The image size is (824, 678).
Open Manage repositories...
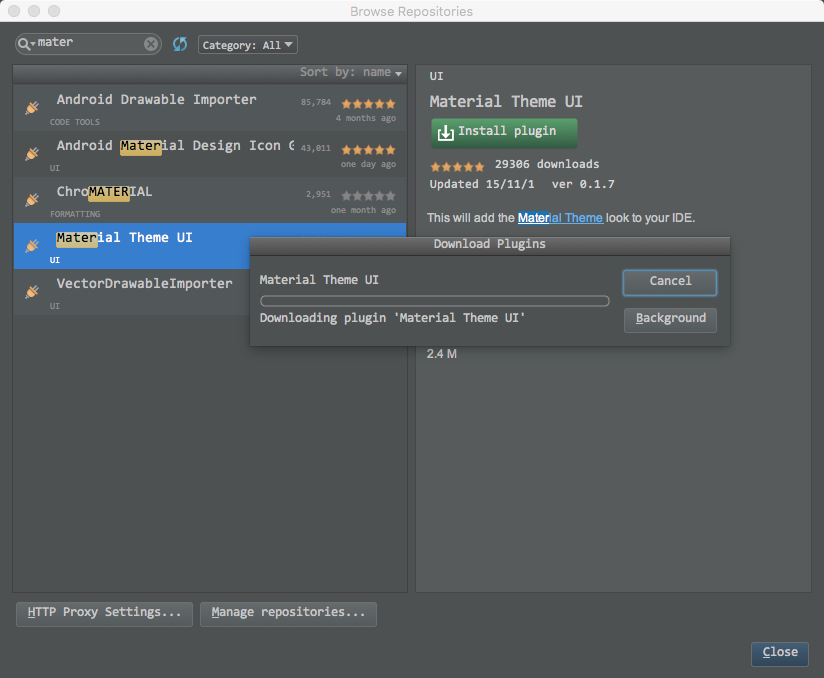click(x=288, y=613)
